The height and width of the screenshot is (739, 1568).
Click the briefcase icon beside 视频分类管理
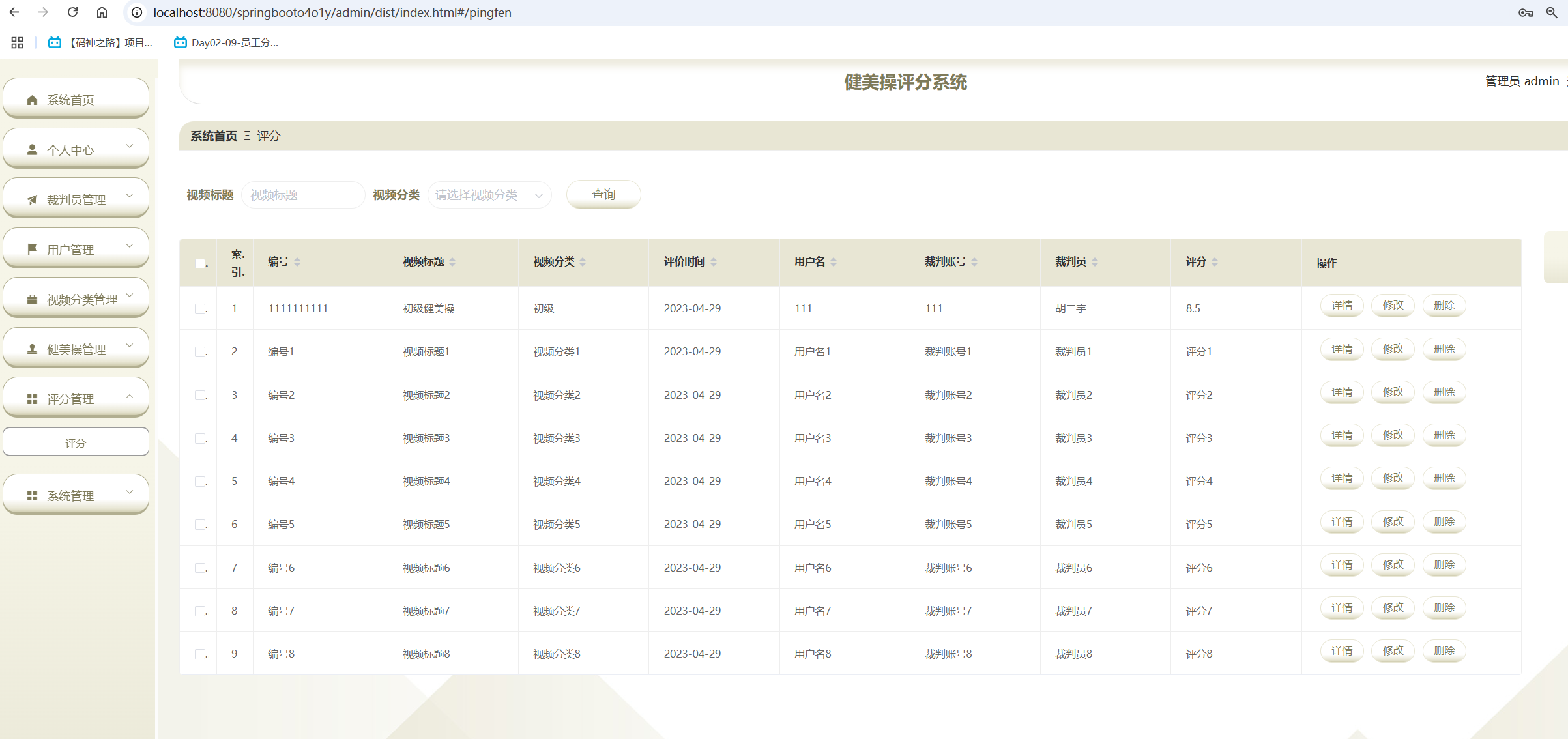(32, 299)
